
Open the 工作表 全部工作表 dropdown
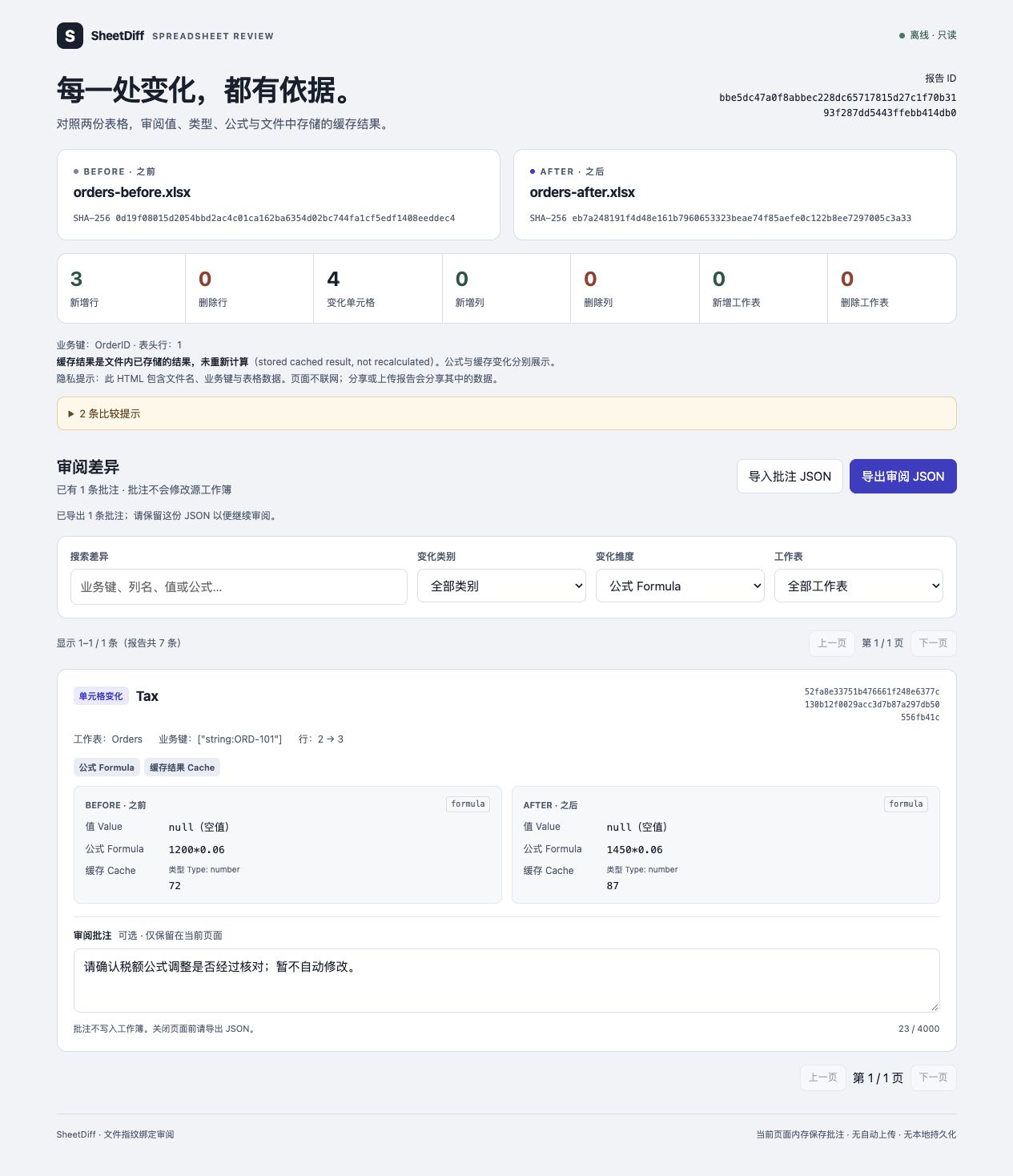pos(858,586)
